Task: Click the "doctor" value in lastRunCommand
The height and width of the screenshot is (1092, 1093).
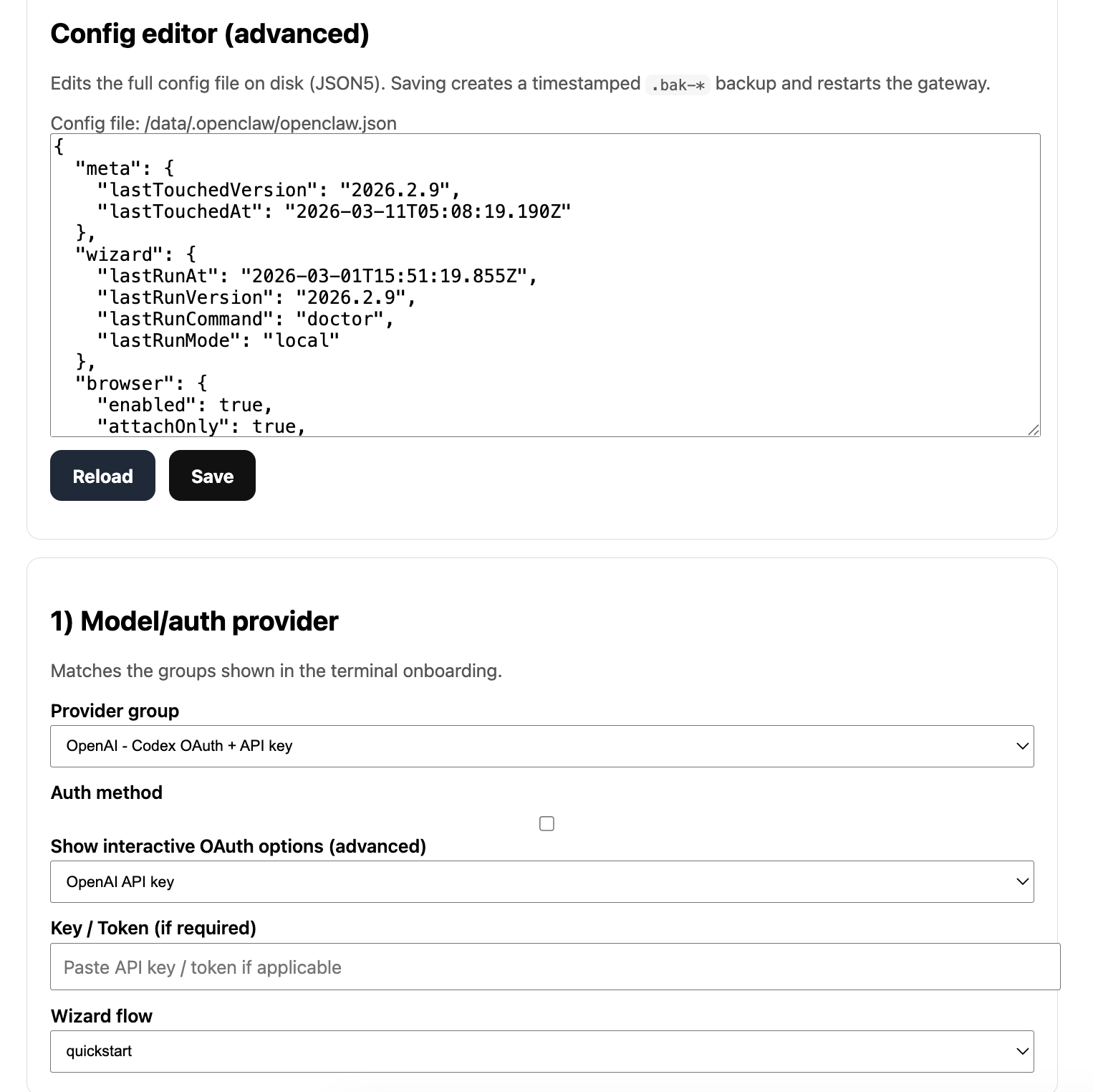Action: (x=340, y=319)
